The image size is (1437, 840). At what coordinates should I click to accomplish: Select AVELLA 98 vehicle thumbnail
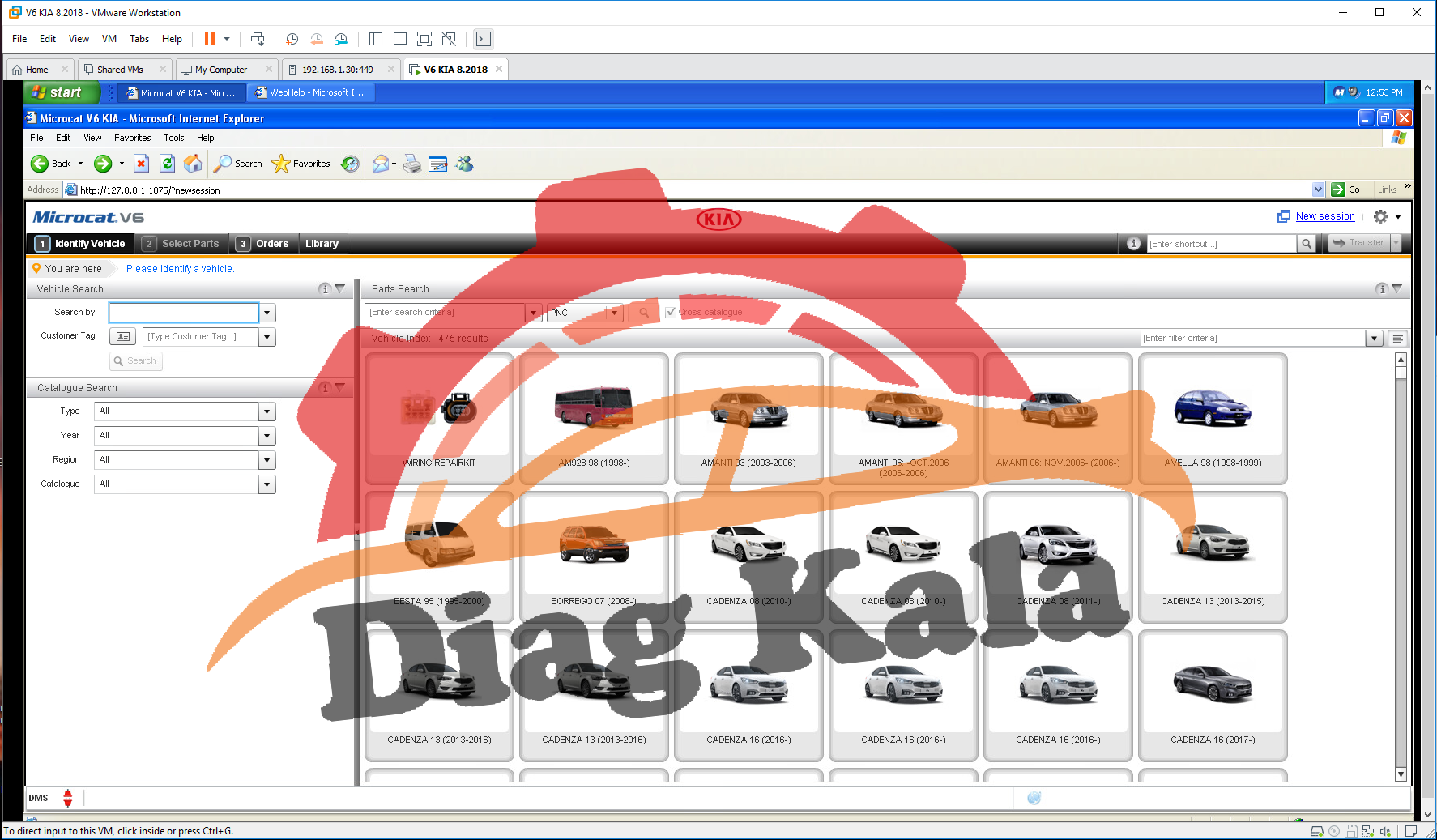point(1213,418)
